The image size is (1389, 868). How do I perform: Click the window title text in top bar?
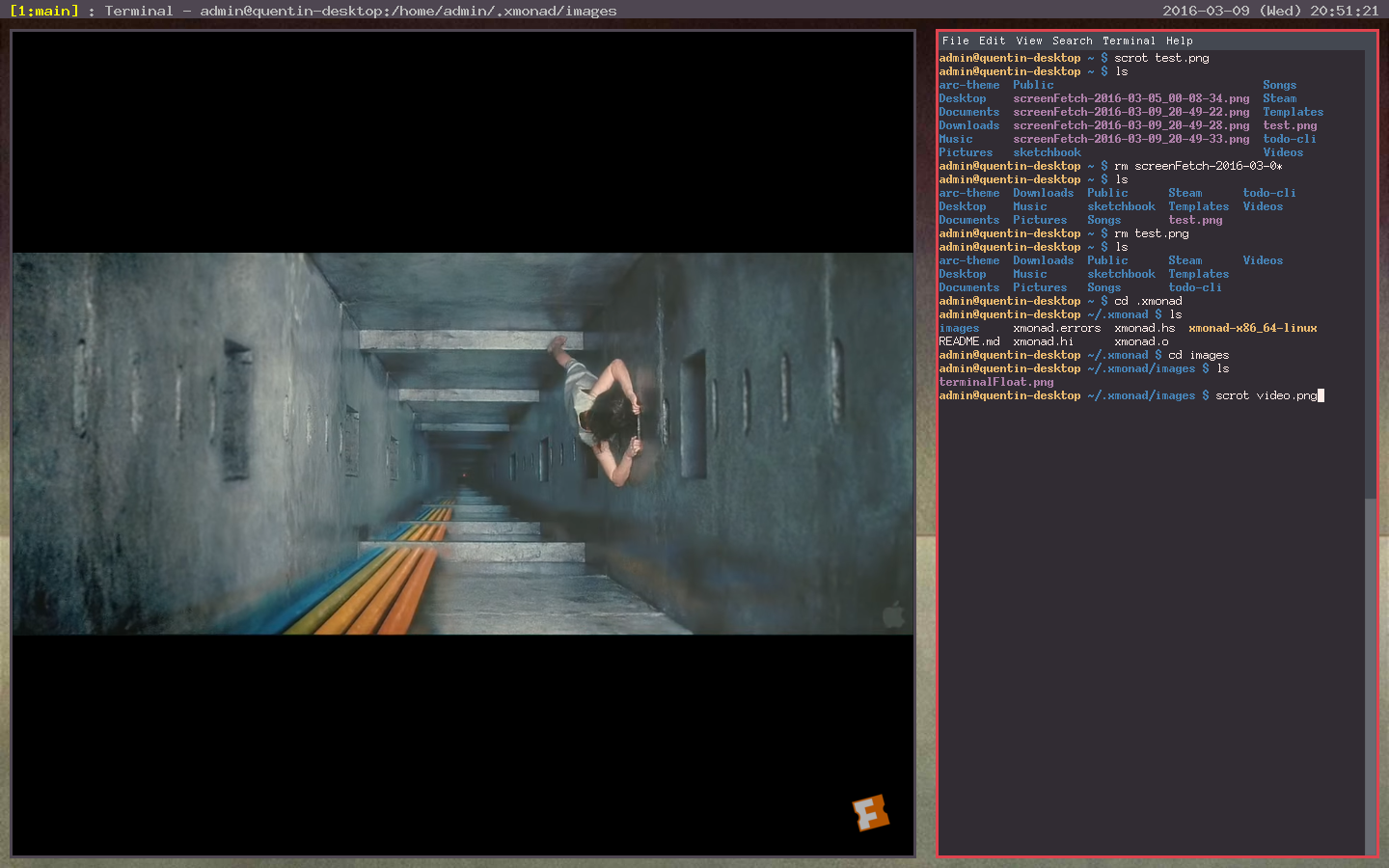[361, 11]
